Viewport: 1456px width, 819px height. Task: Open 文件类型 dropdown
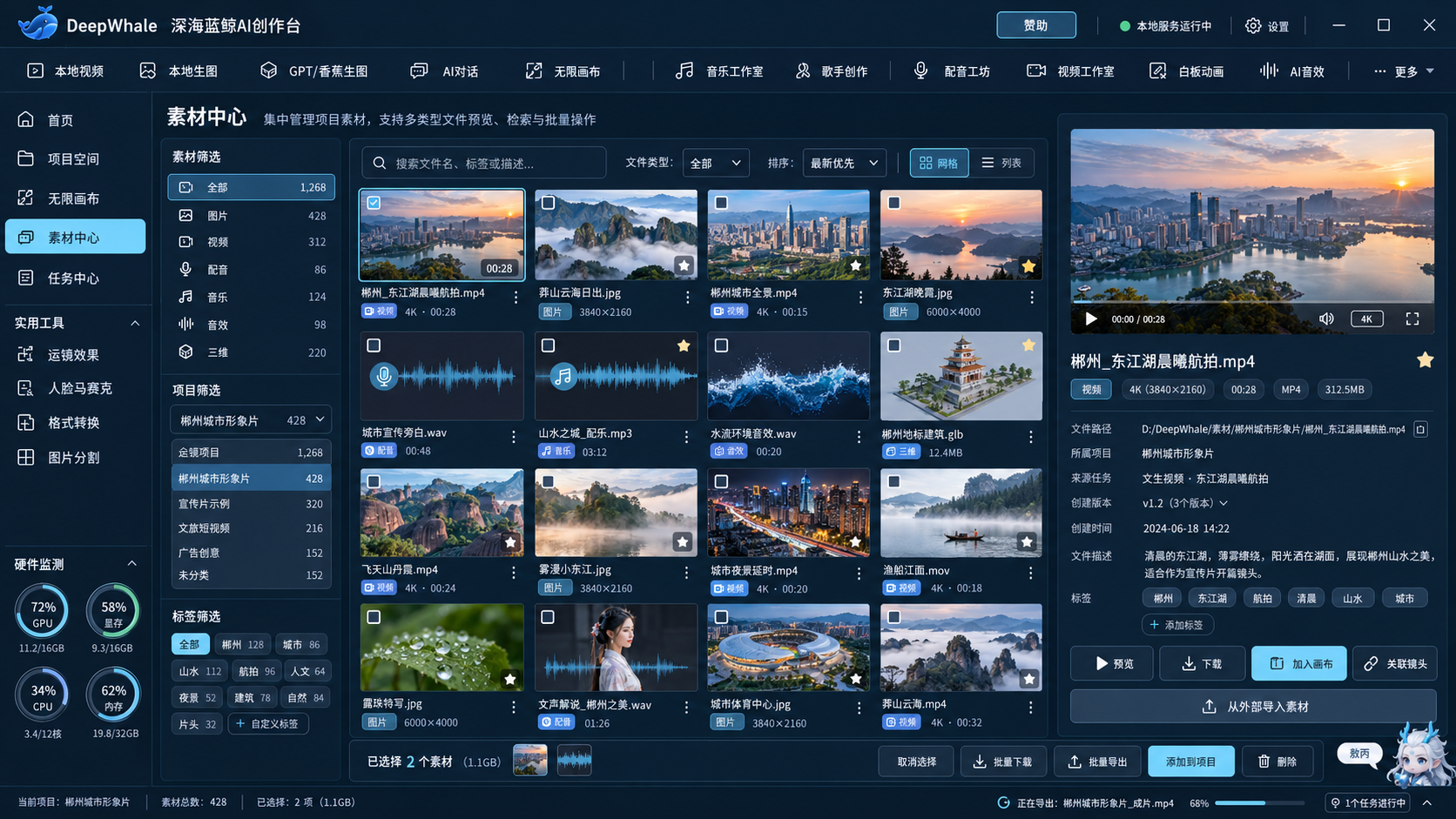coord(716,163)
